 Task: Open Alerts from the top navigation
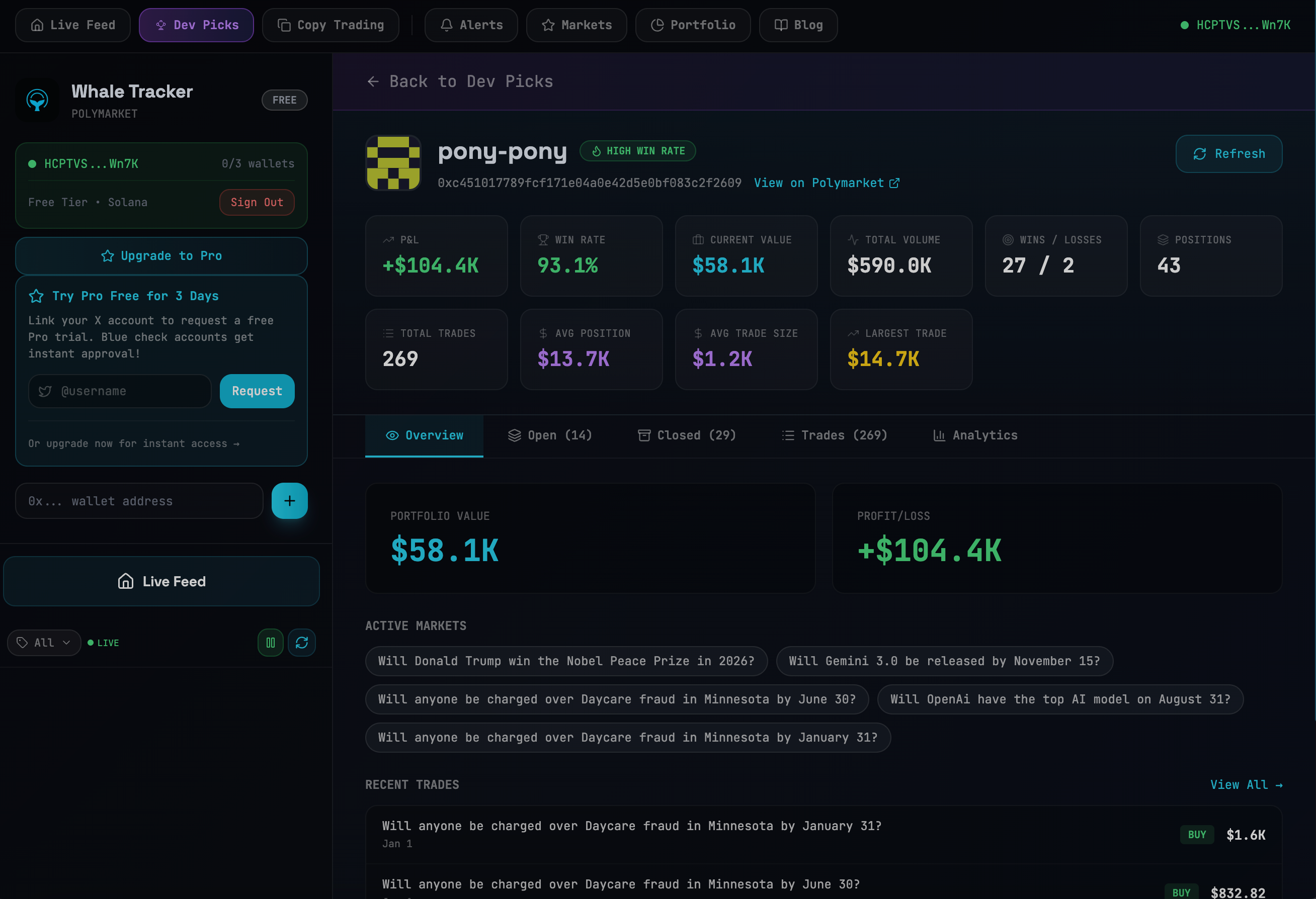pos(471,25)
